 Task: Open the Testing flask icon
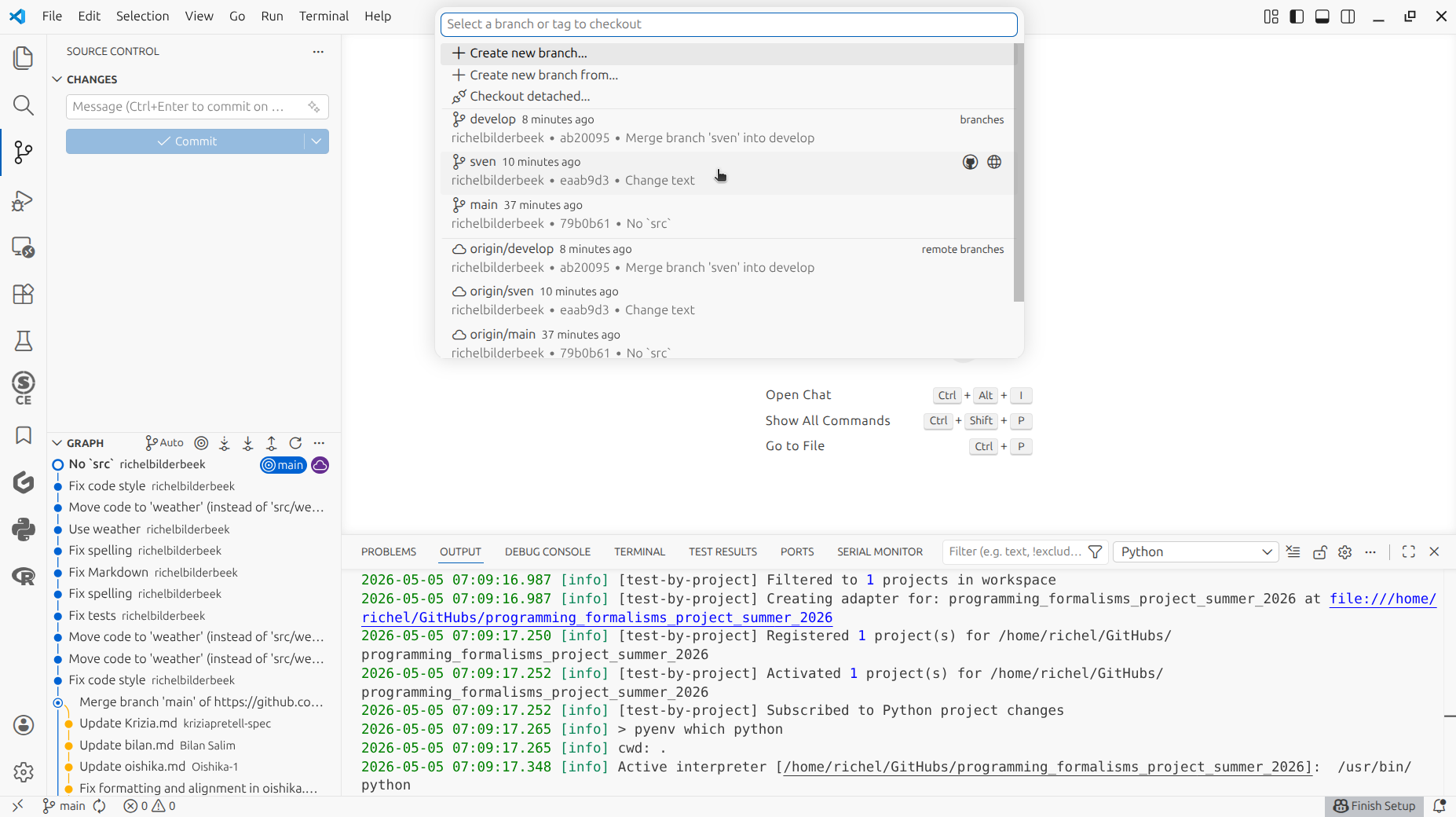(24, 341)
